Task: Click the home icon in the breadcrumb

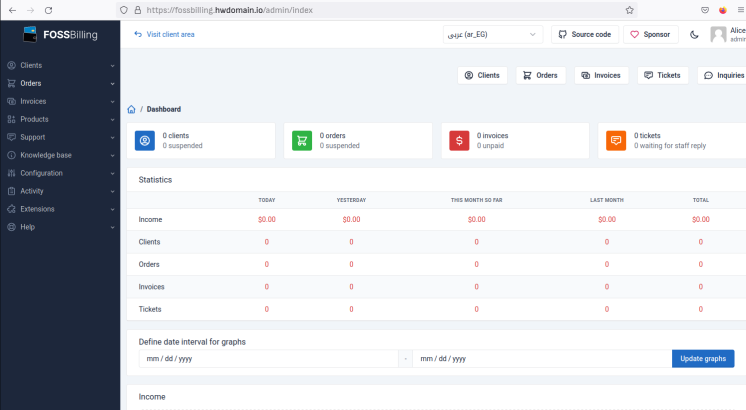Action: tap(132, 109)
